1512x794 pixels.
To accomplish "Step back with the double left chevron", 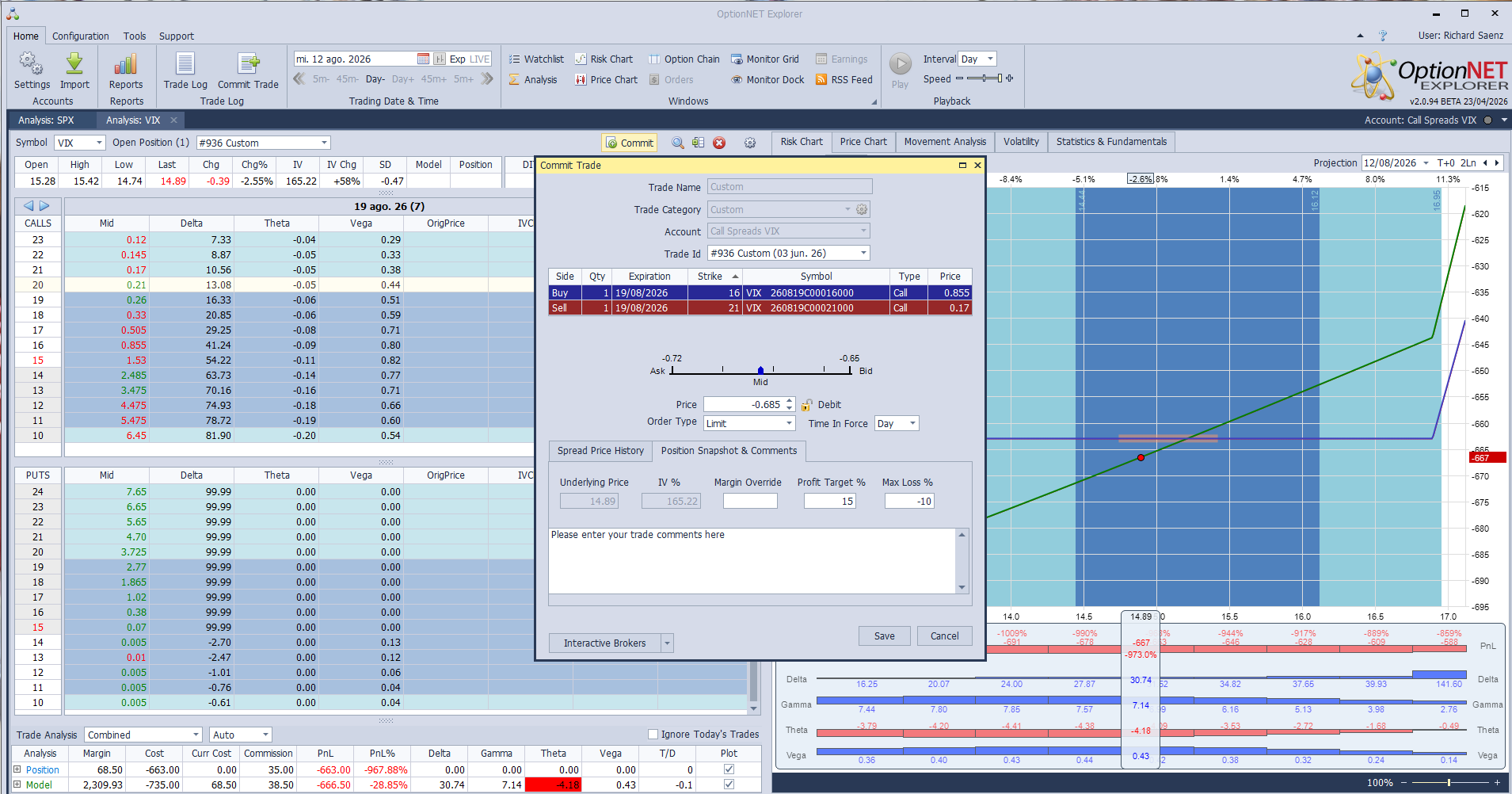I will pyautogui.click(x=299, y=78).
